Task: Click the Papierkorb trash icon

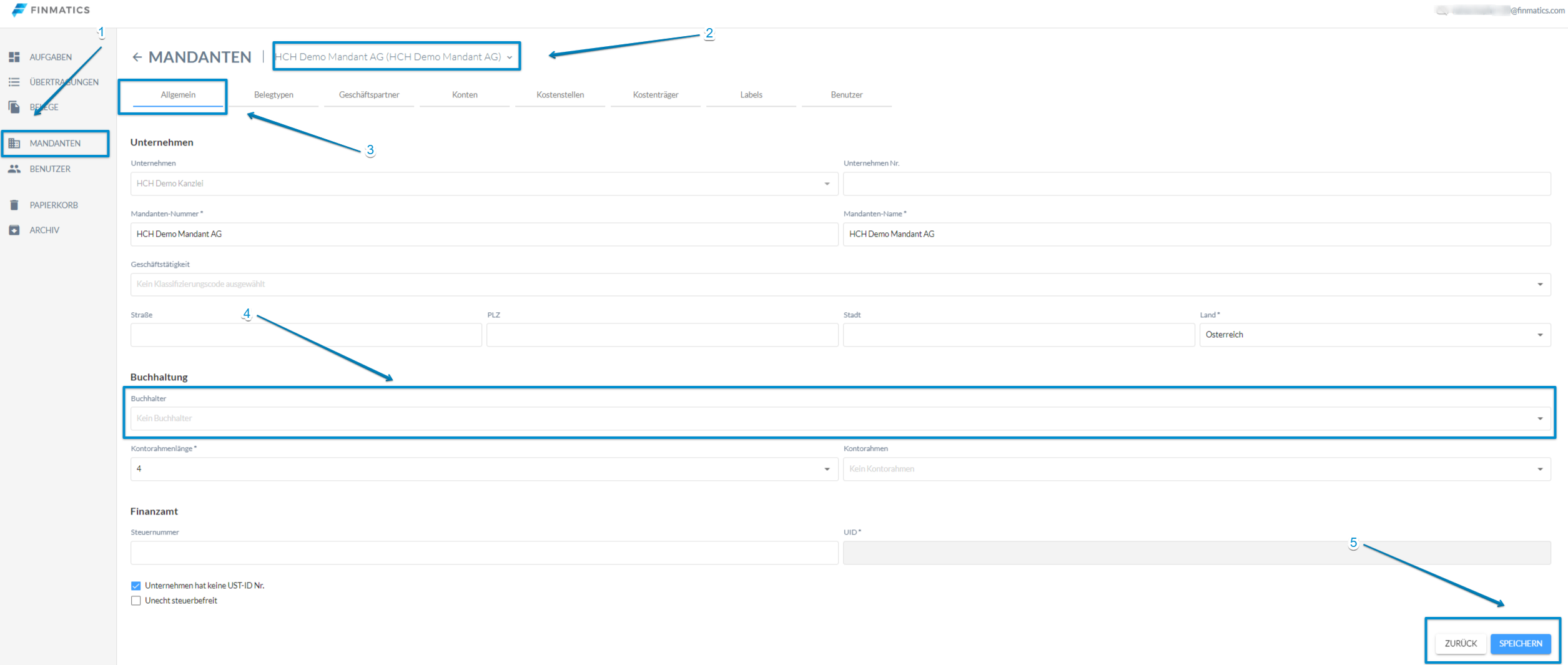Action: pos(14,205)
